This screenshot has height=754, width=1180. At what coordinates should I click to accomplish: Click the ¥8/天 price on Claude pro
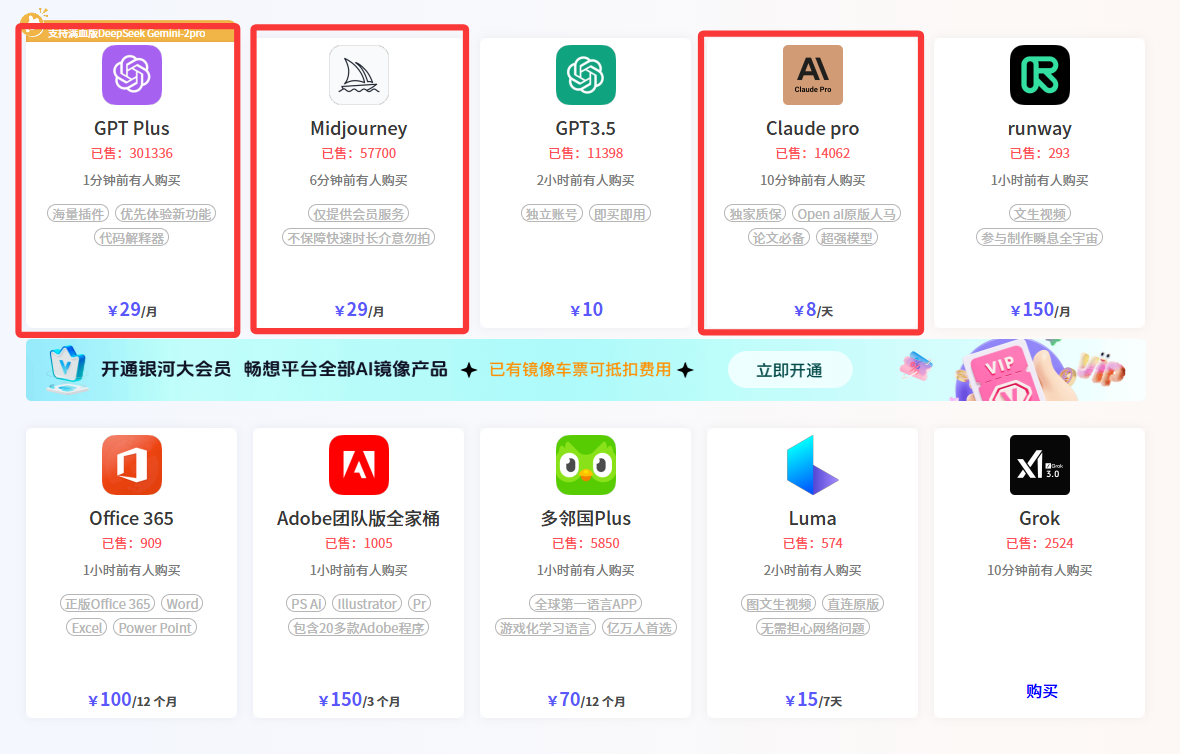813,310
